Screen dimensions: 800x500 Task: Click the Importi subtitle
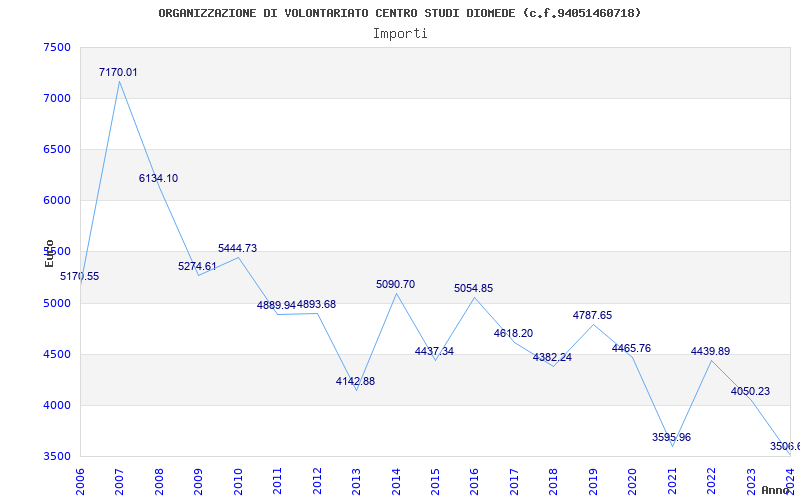(x=400, y=33)
